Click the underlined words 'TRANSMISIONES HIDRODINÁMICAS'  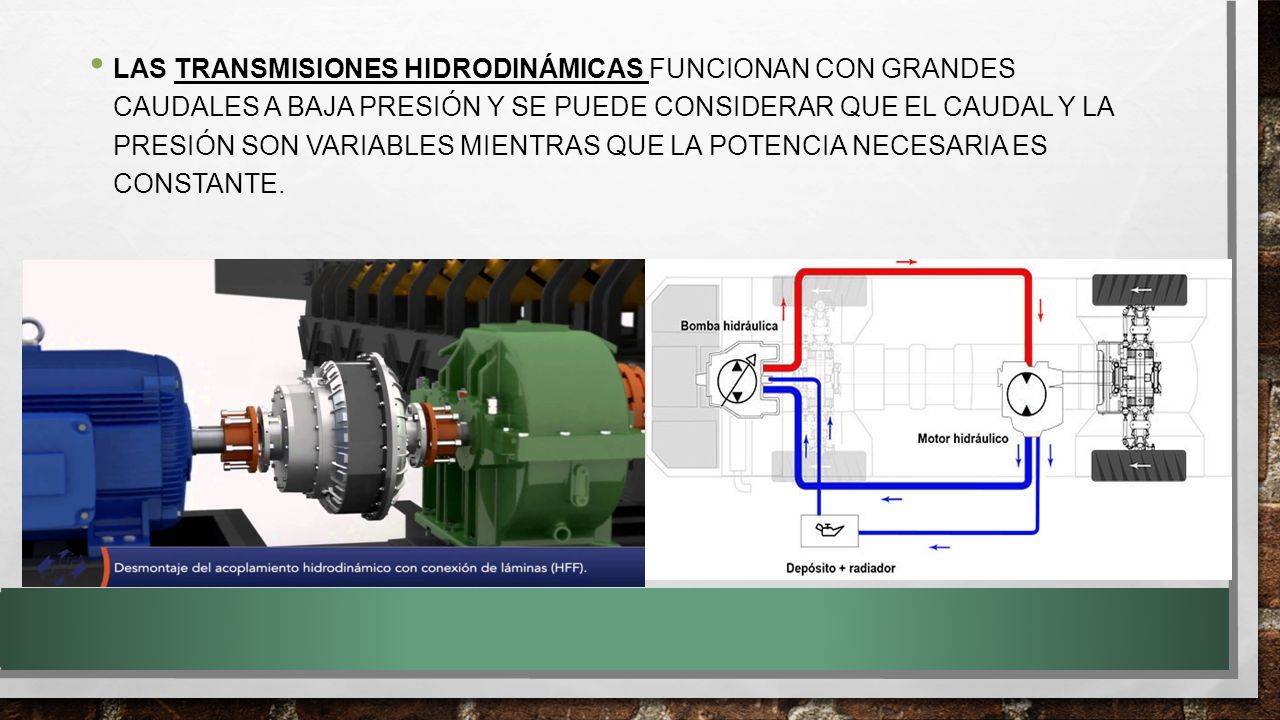pos(409,69)
